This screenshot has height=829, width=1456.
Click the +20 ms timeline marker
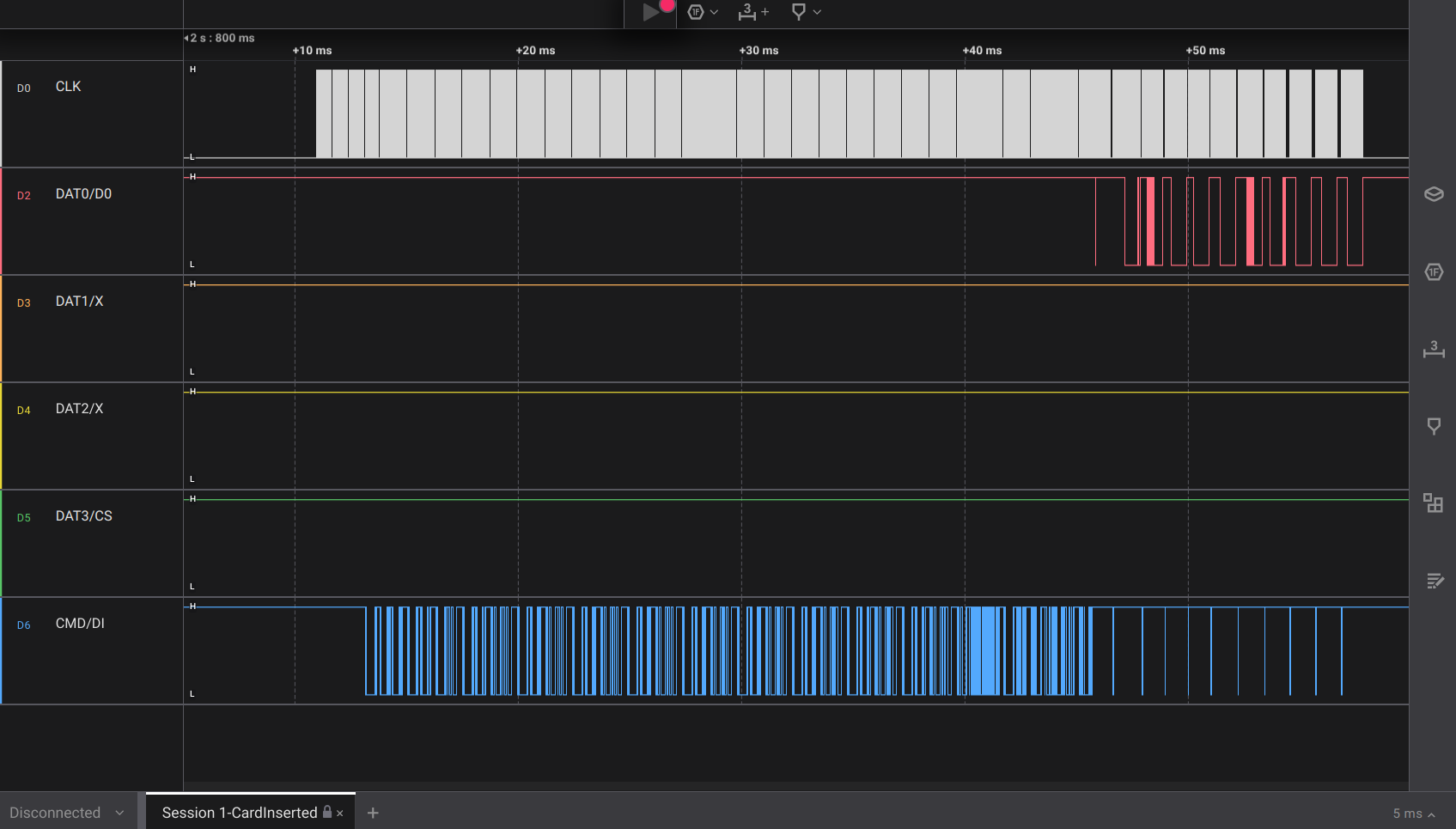535,51
